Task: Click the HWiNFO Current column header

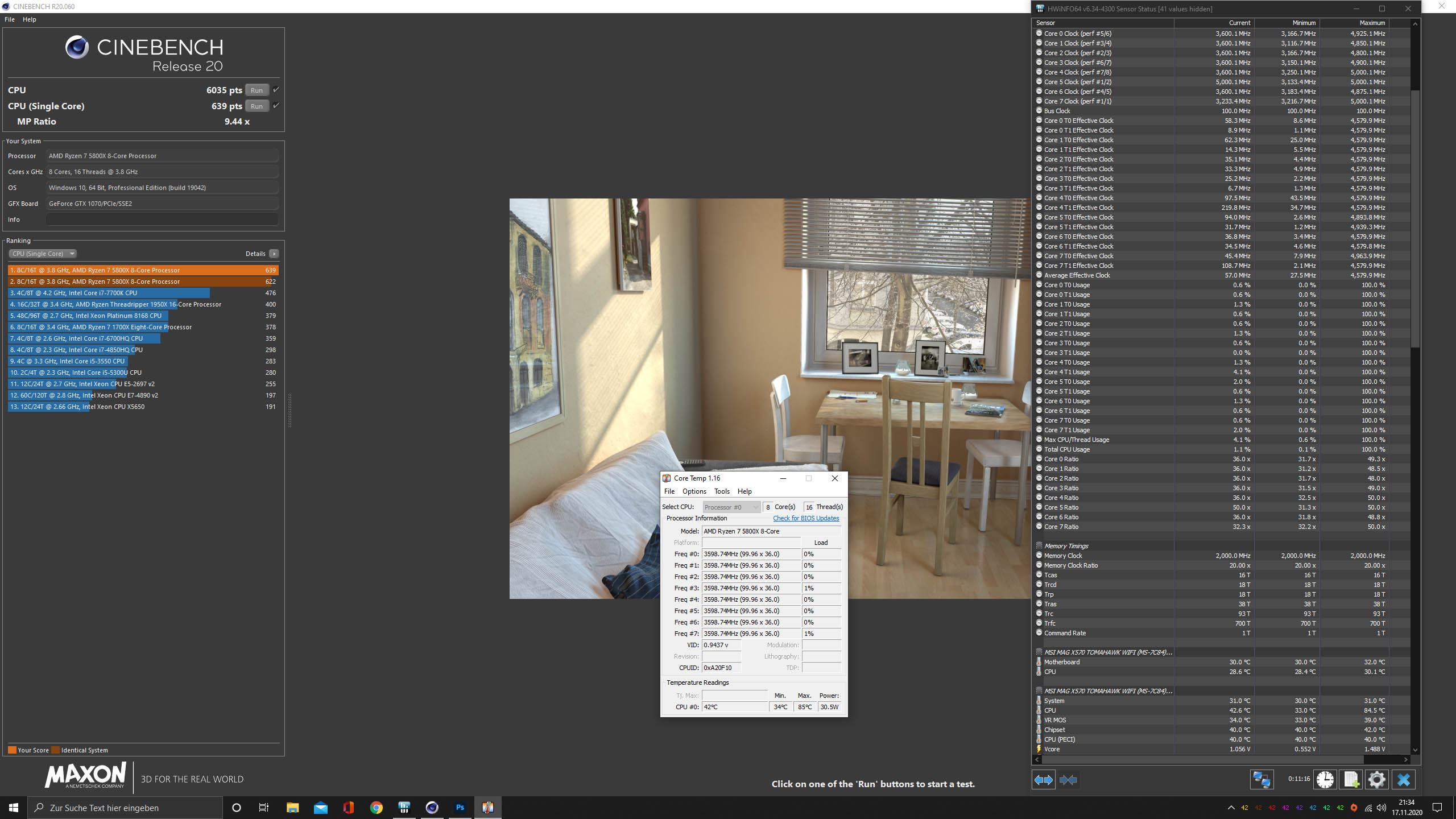Action: [1214, 23]
